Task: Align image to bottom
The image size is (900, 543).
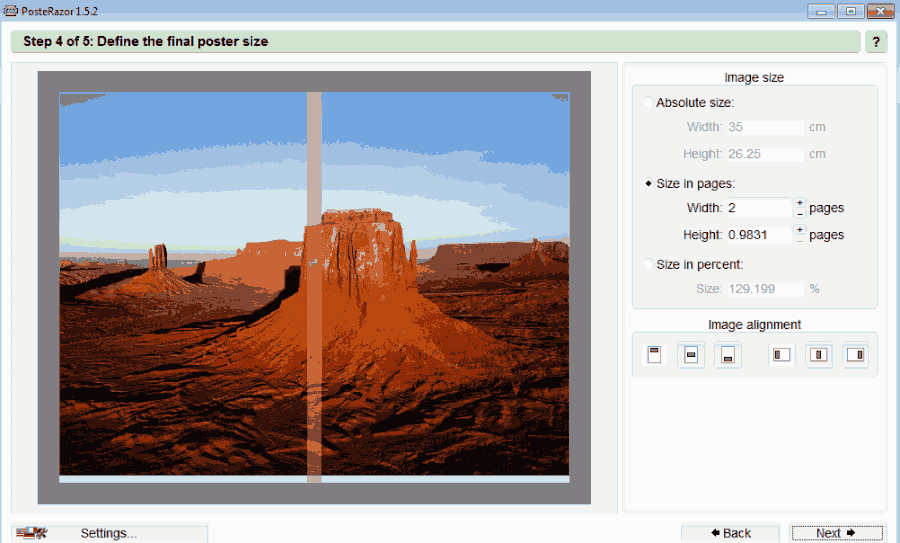Action: (x=727, y=355)
